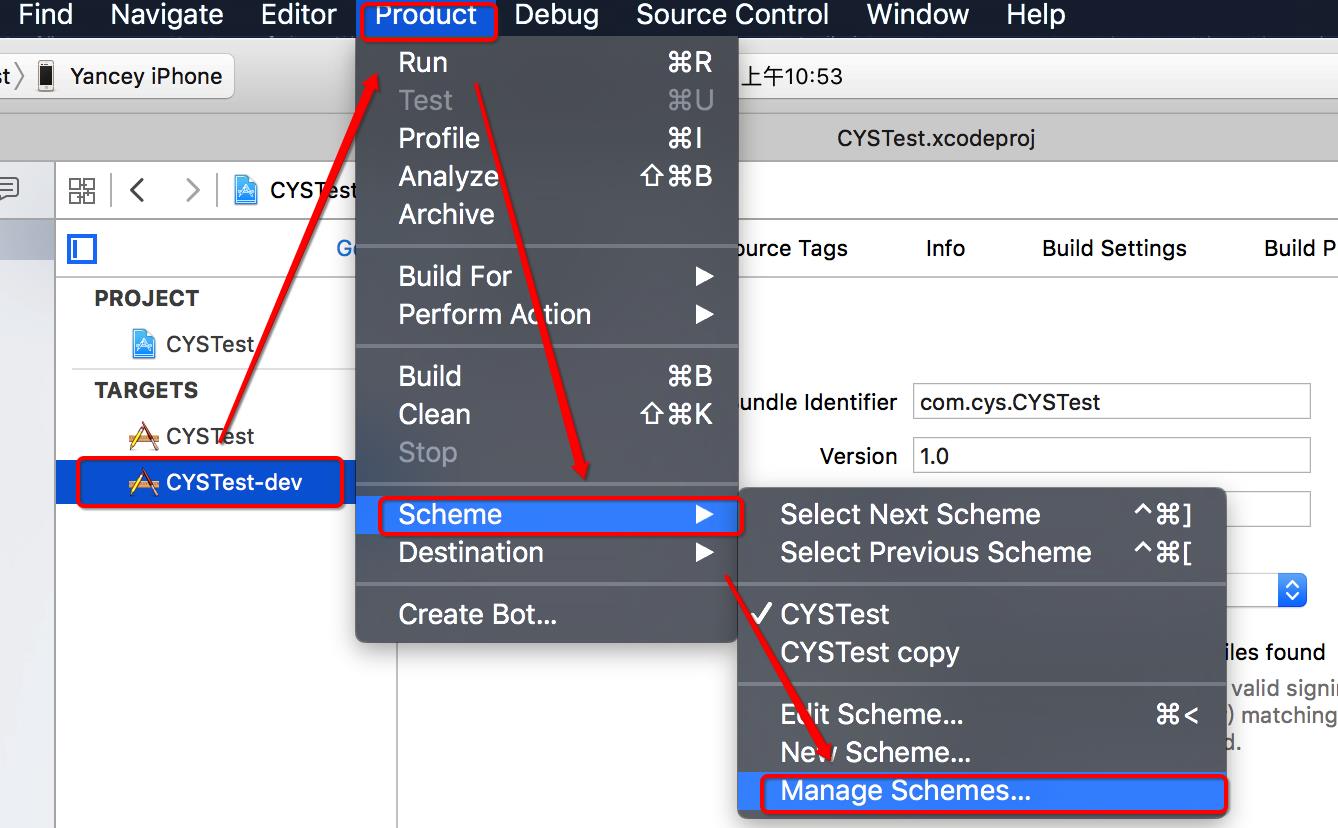Select the checked CYSTest scheme
The width and height of the screenshot is (1338, 828).
pos(982,614)
